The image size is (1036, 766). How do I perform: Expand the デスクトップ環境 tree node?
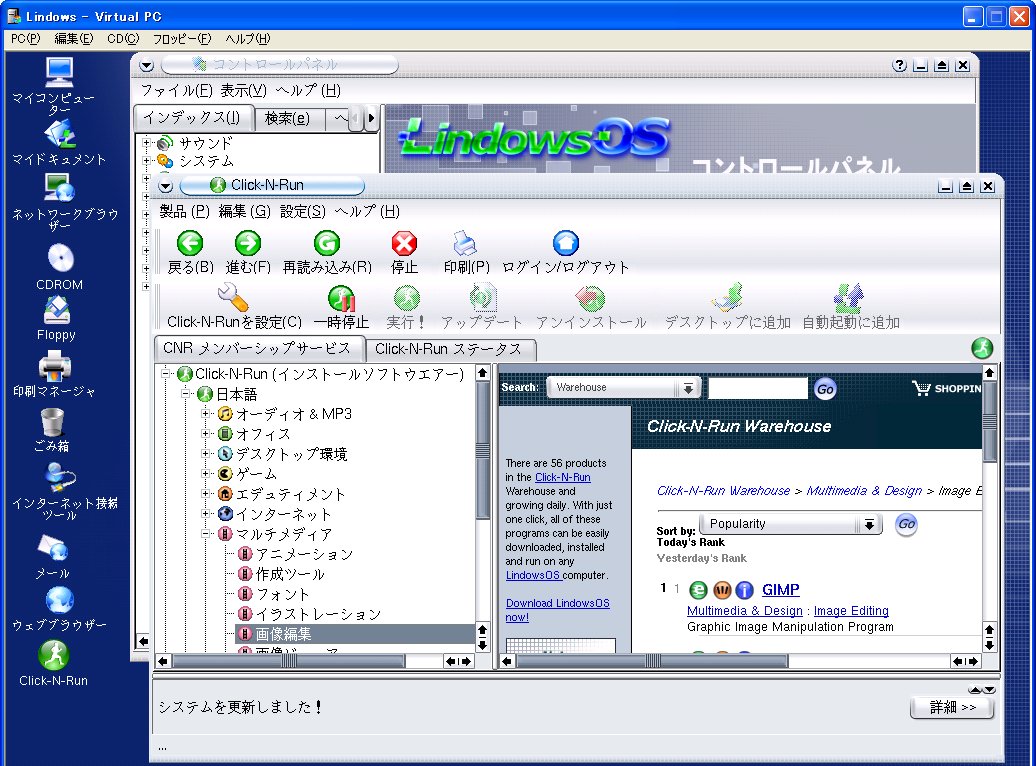pos(205,453)
